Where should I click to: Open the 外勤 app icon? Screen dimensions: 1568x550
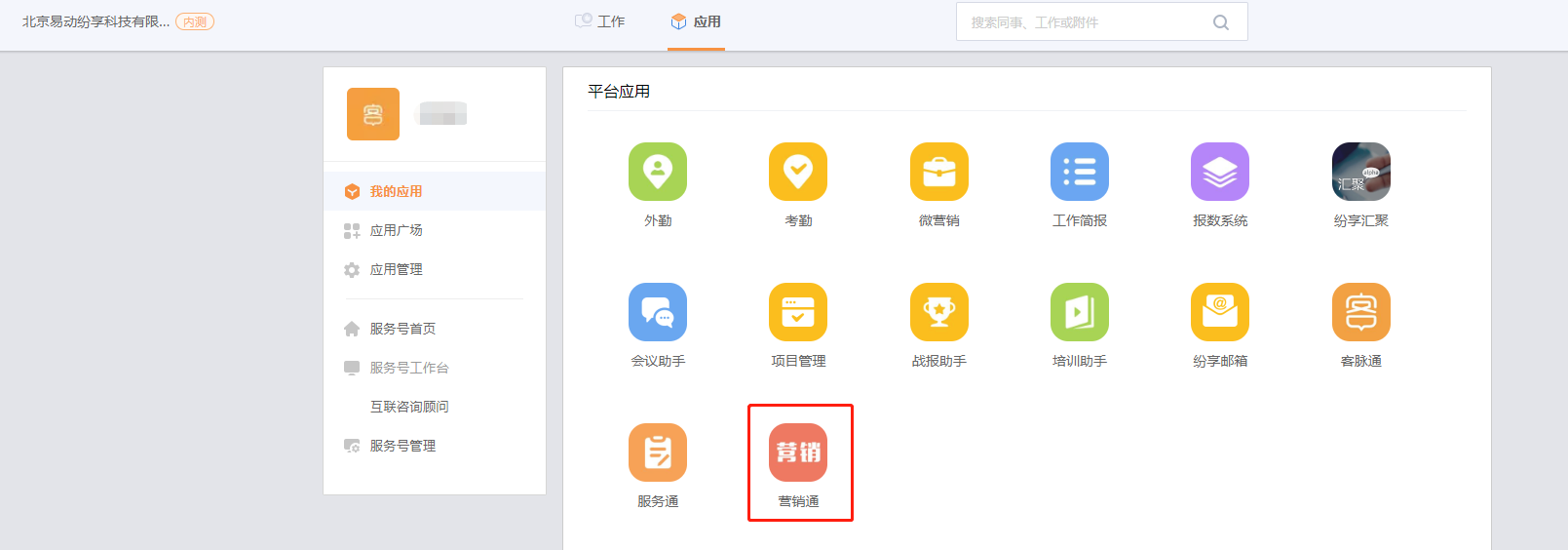(x=657, y=172)
